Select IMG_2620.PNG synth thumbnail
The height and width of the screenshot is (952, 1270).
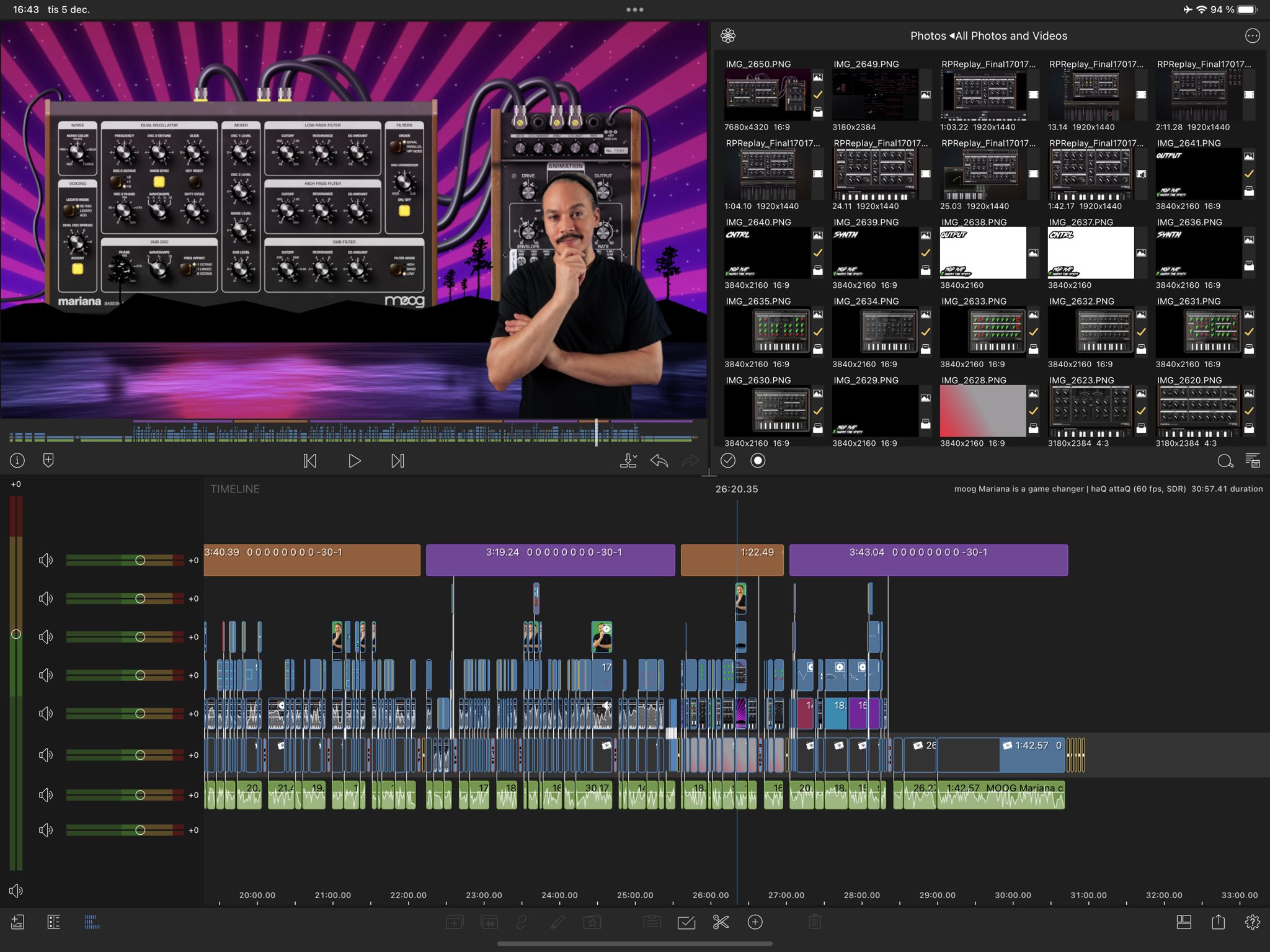click(x=1198, y=411)
